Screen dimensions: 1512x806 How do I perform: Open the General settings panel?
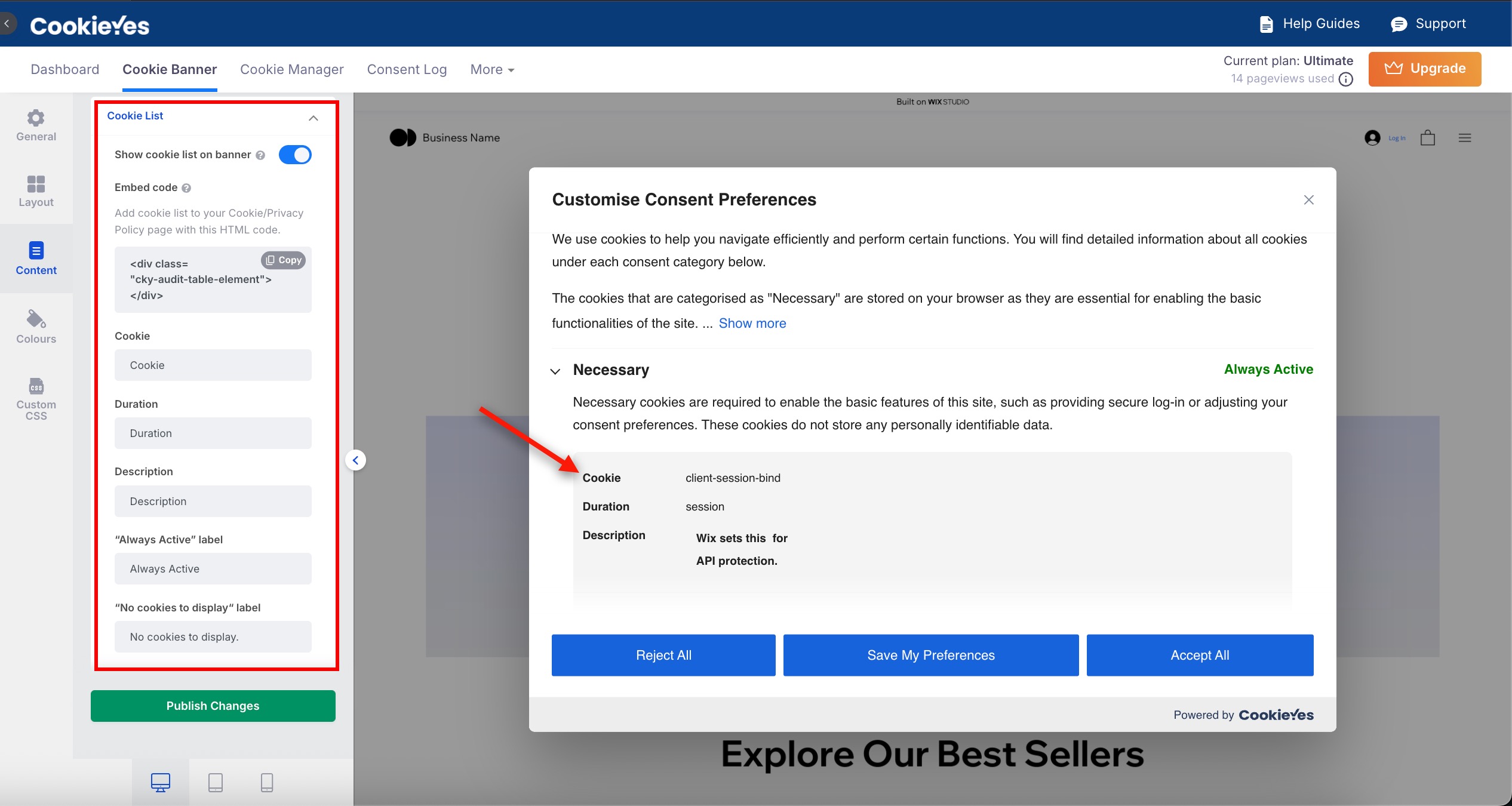36,125
